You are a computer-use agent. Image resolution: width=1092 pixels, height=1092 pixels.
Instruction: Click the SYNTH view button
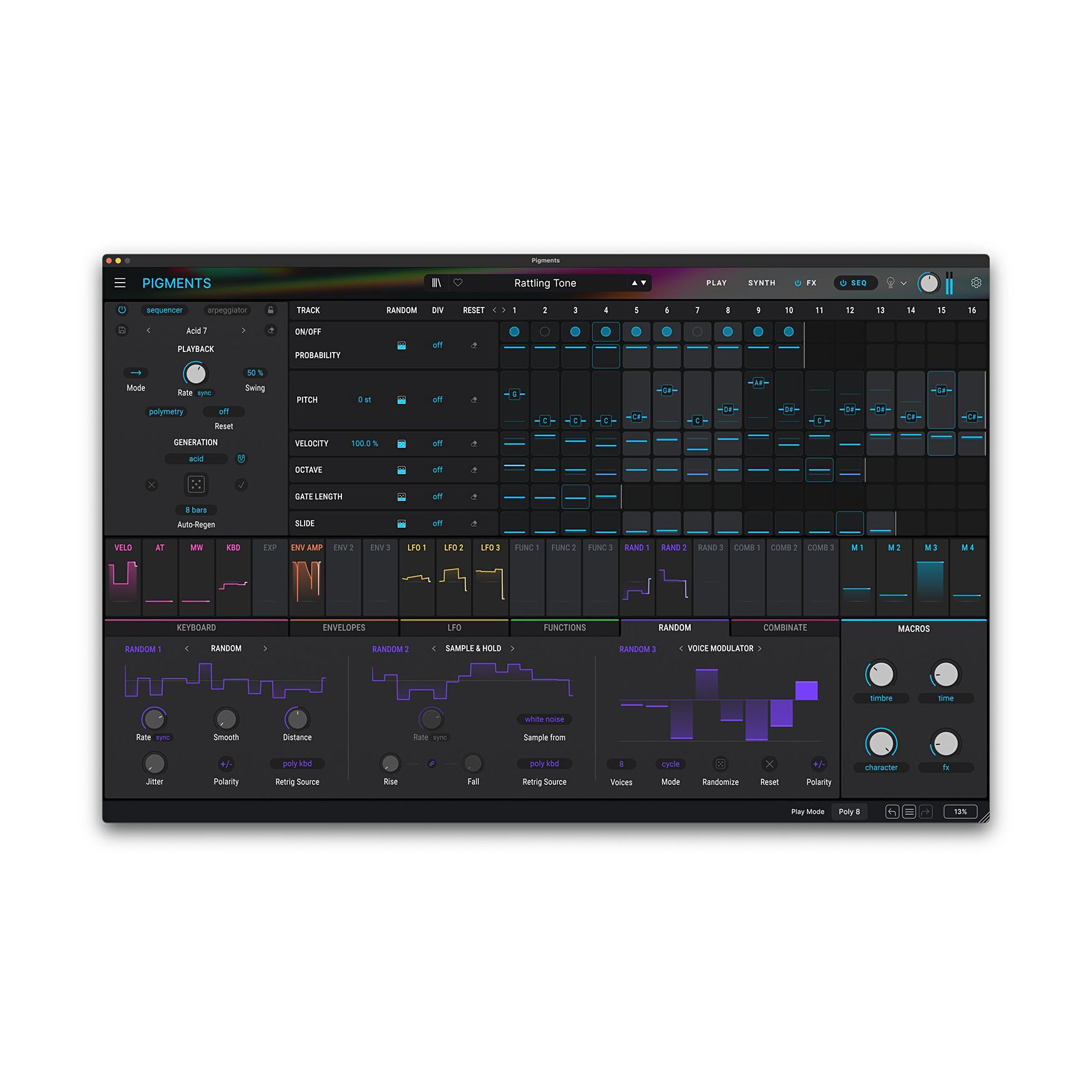tap(761, 283)
